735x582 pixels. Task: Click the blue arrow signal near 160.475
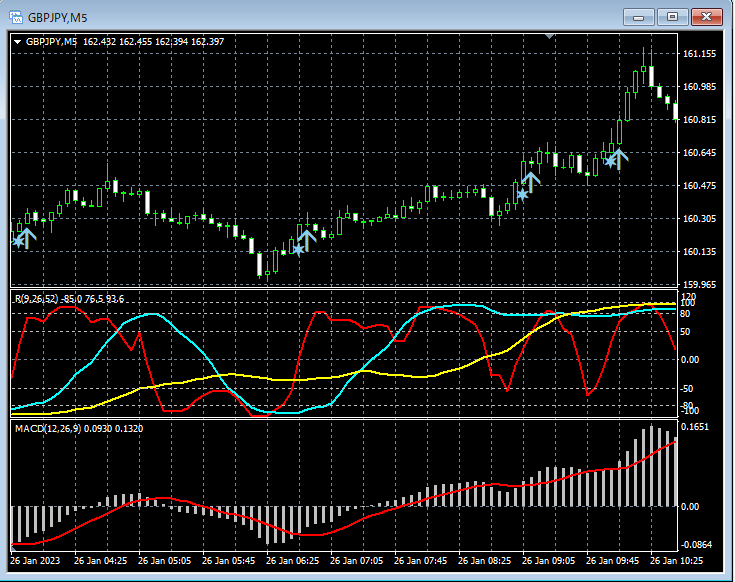[529, 183]
